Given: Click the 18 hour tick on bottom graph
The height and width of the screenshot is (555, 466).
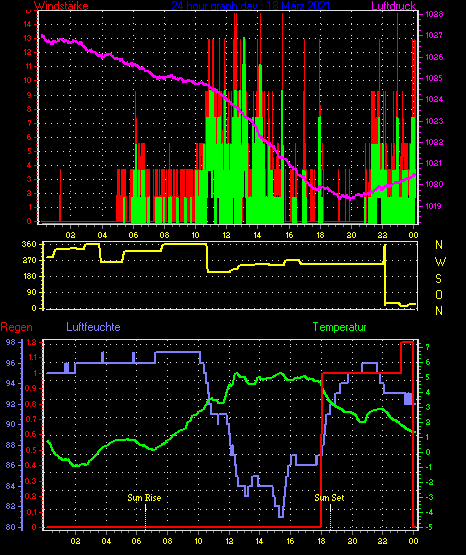Looking at the screenshot, I should (321, 541).
